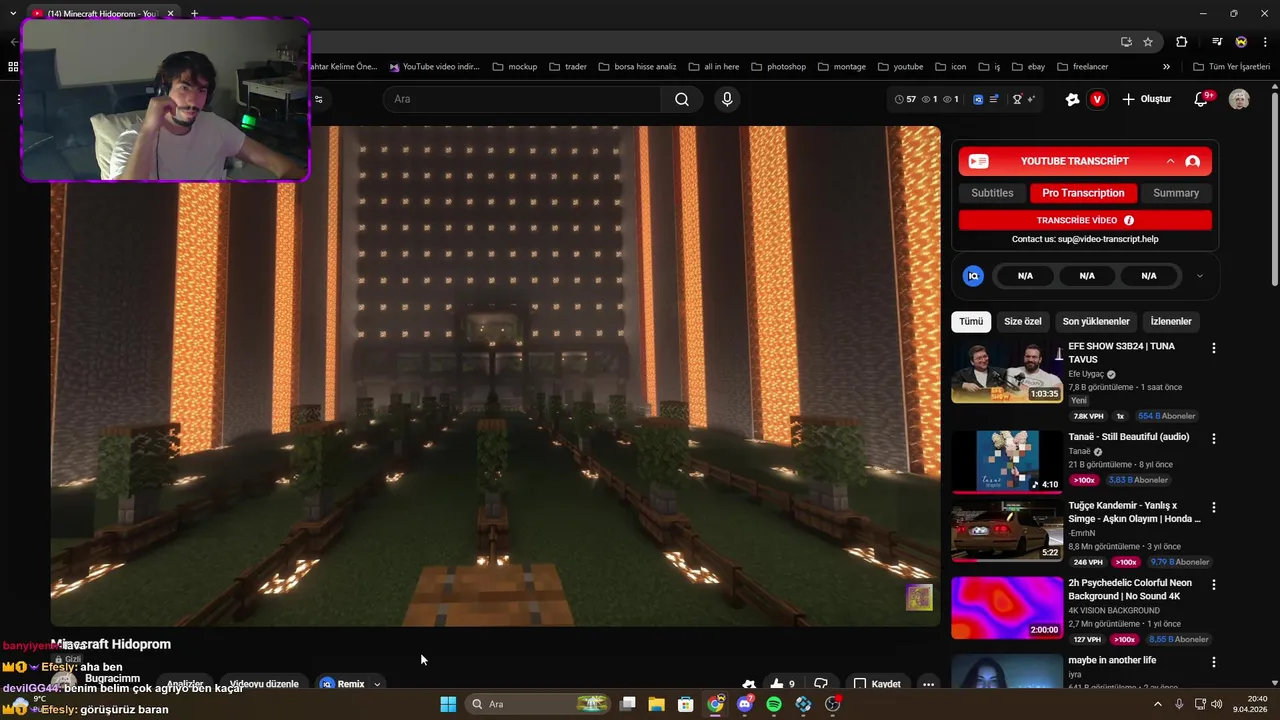This screenshot has width=1280, height=720.
Task: Open the Remix dropdown arrow
Action: [377, 684]
